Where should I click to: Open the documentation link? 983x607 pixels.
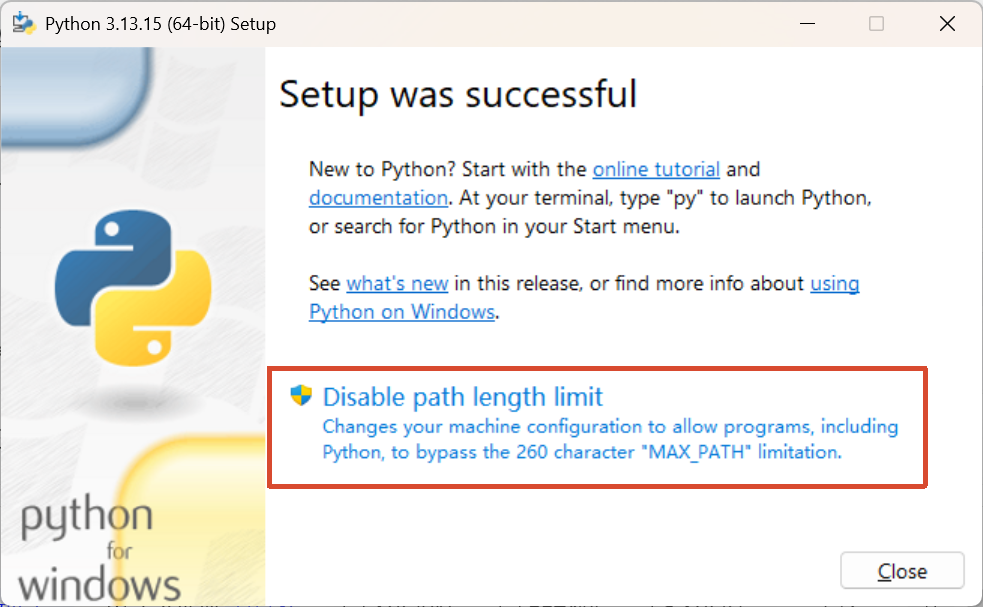pos(379,198)
